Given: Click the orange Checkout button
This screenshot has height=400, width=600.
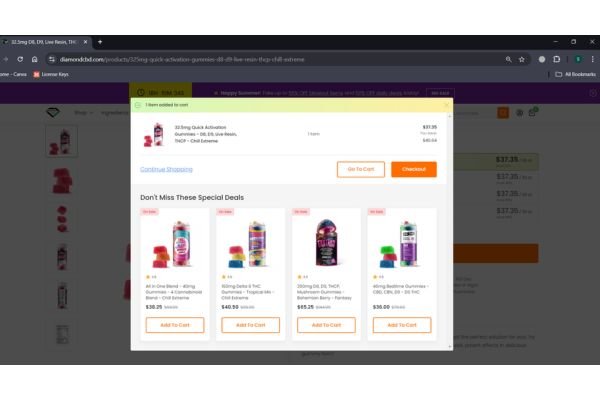Looking at the screenshot, I should pyautogui.click(x=414, y=169).
